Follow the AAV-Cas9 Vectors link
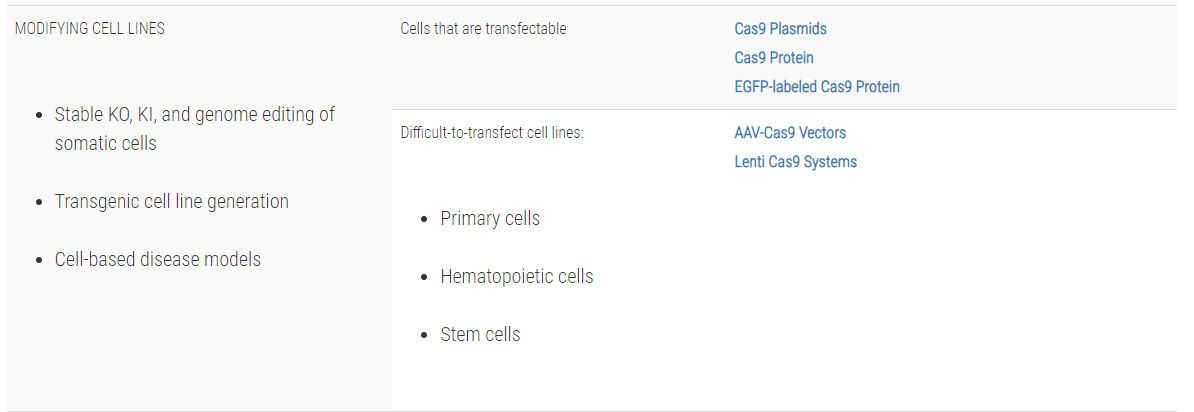The width and height of the screenshot is (1194, 412). click(x=789, y=133)
